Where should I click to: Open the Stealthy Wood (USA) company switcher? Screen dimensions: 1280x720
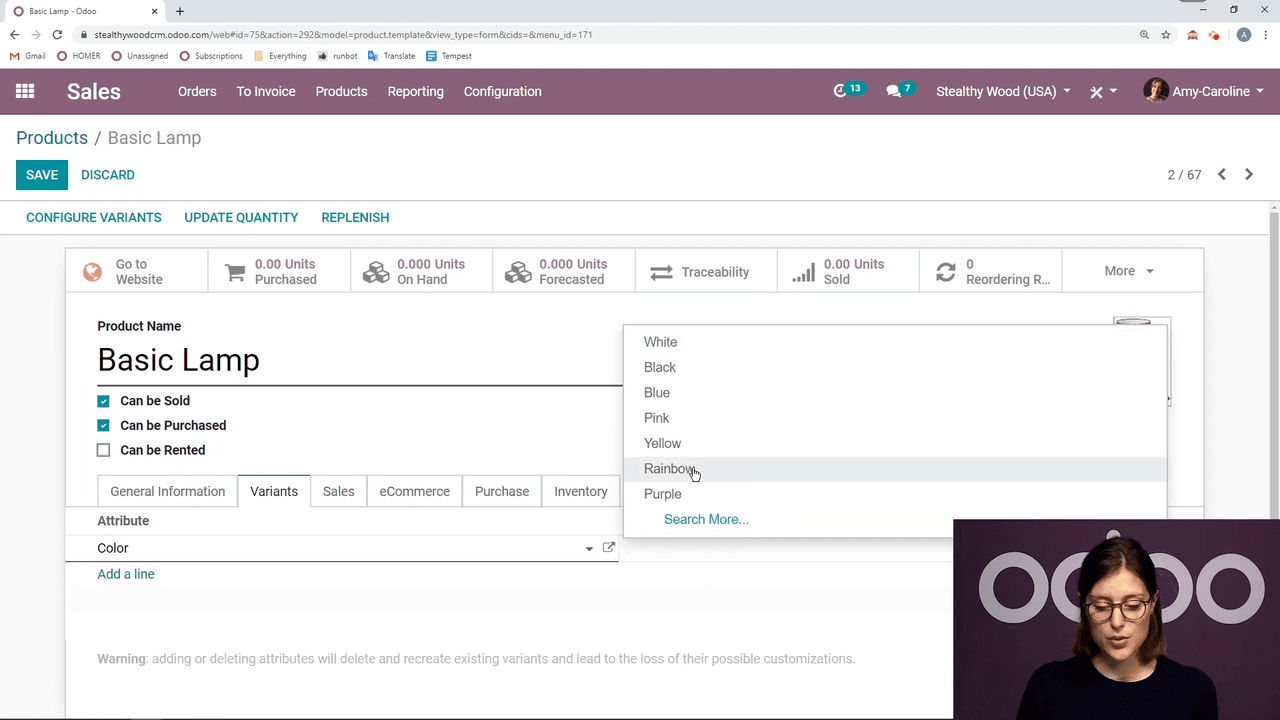click(1003, 91)
